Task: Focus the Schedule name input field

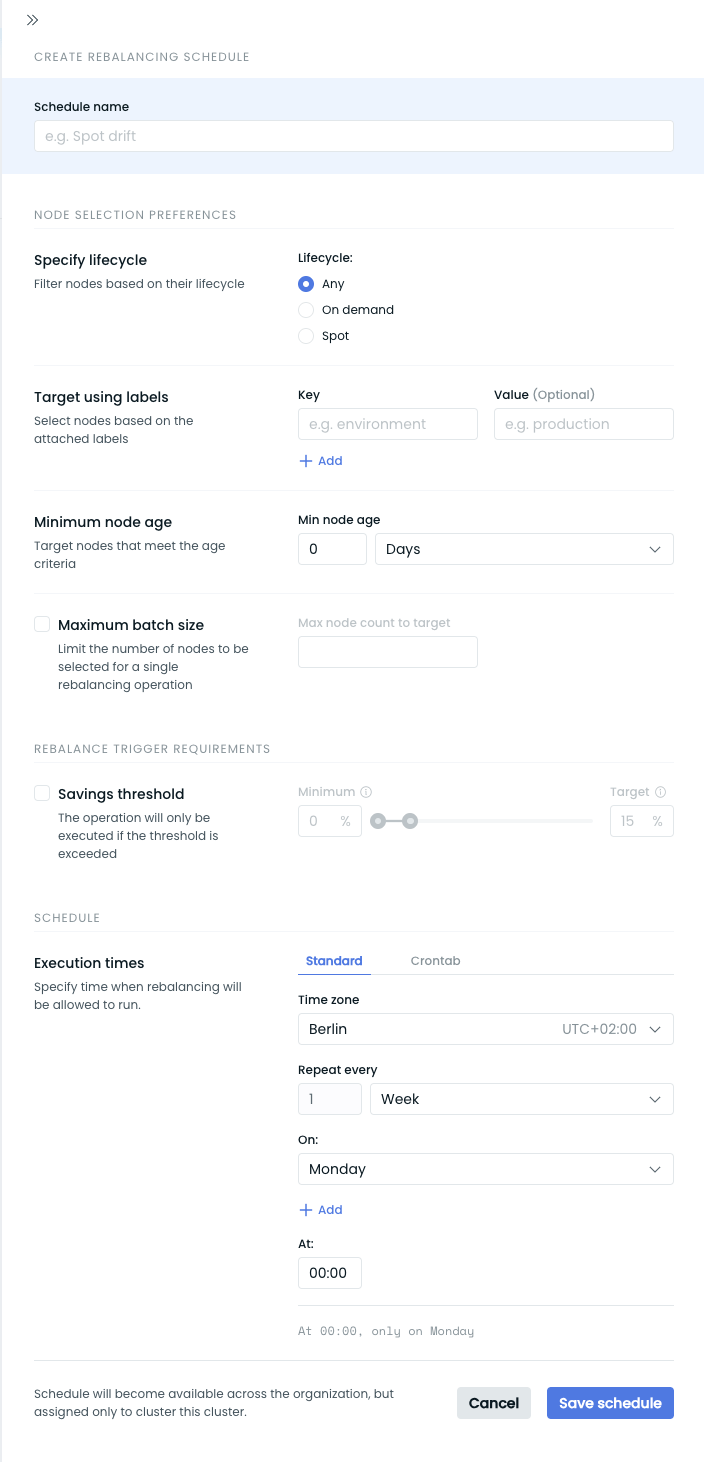Action: (x=354, y=136)
